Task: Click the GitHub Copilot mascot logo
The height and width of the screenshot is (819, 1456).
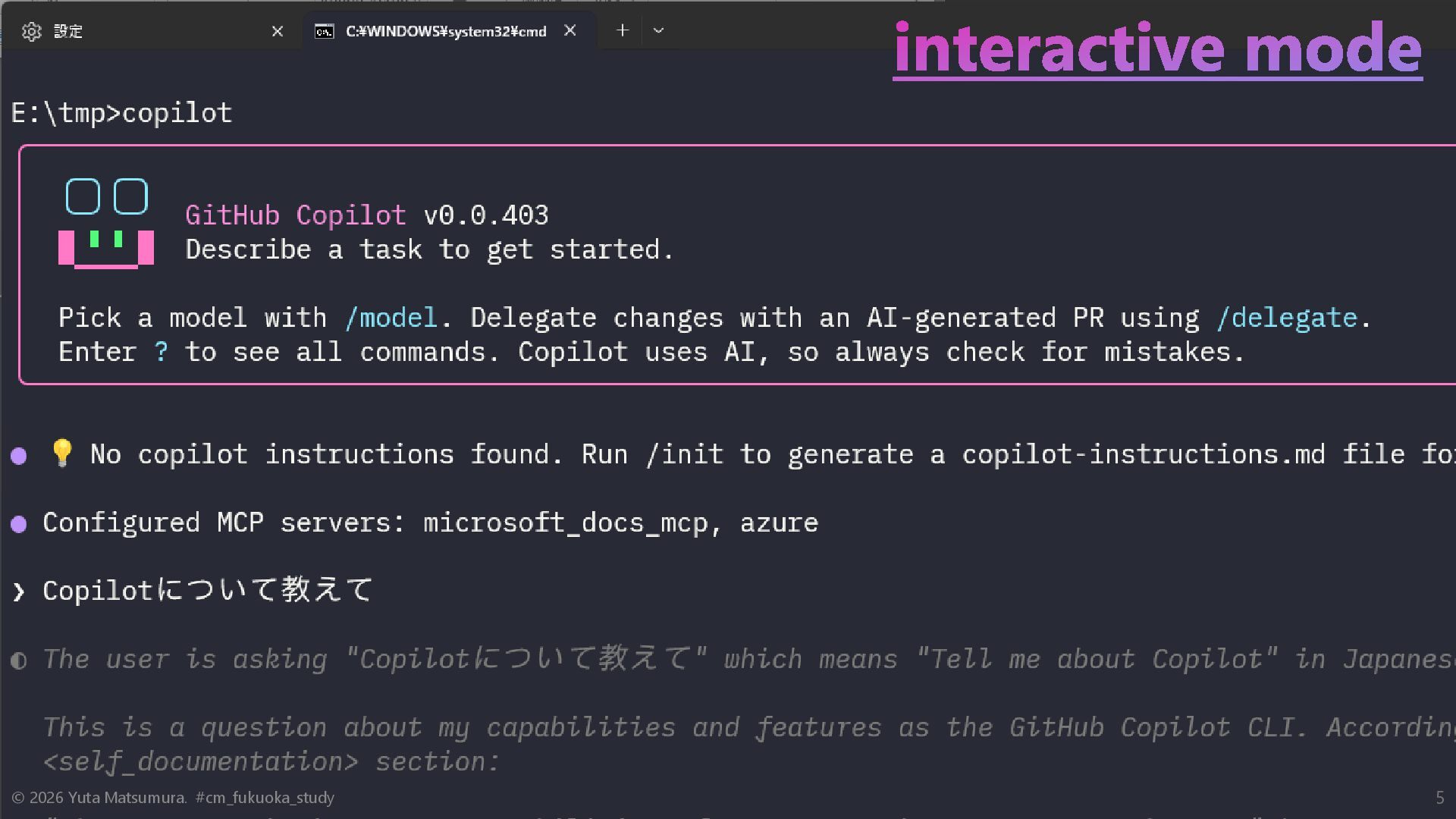Action: pos(106,223)
